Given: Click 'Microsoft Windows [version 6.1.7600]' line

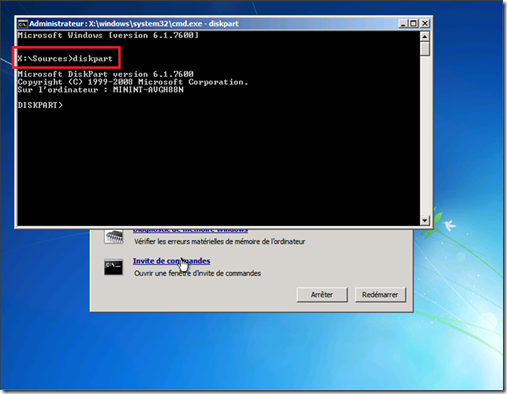Looking at the screenshot, I should [108, 35].
